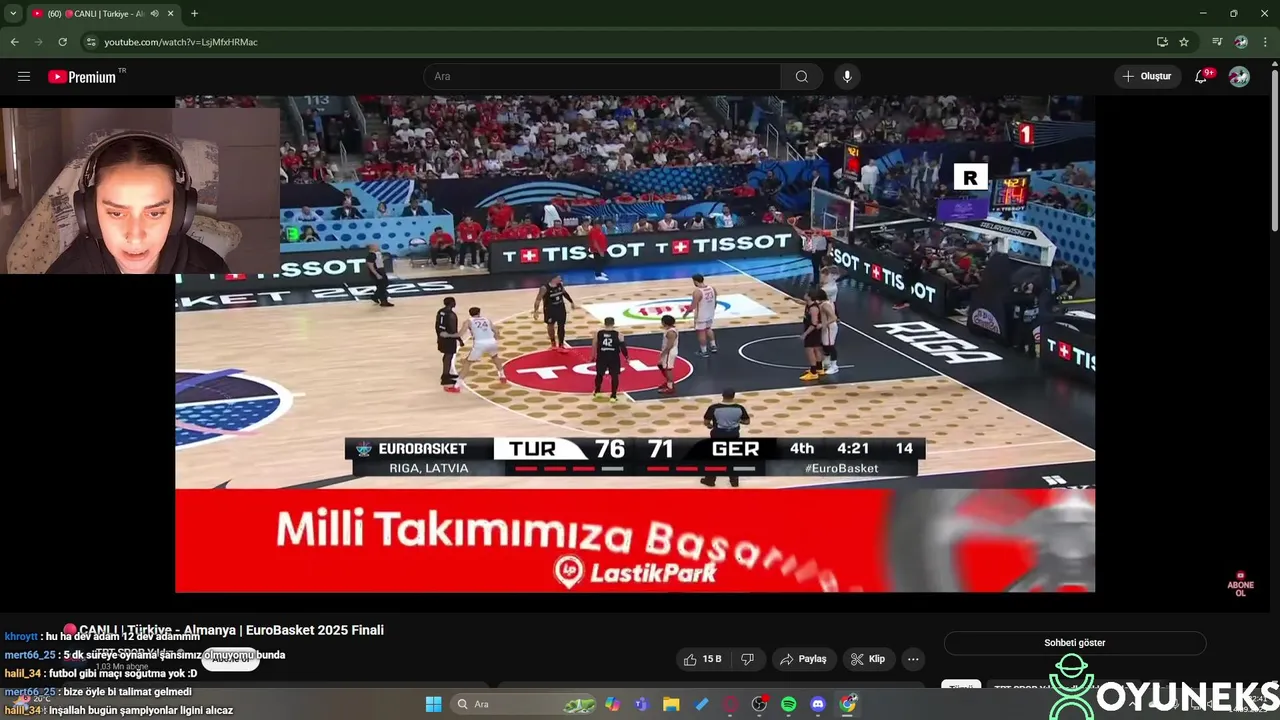Click the YouTube search magnifier button

click(801, 76)
